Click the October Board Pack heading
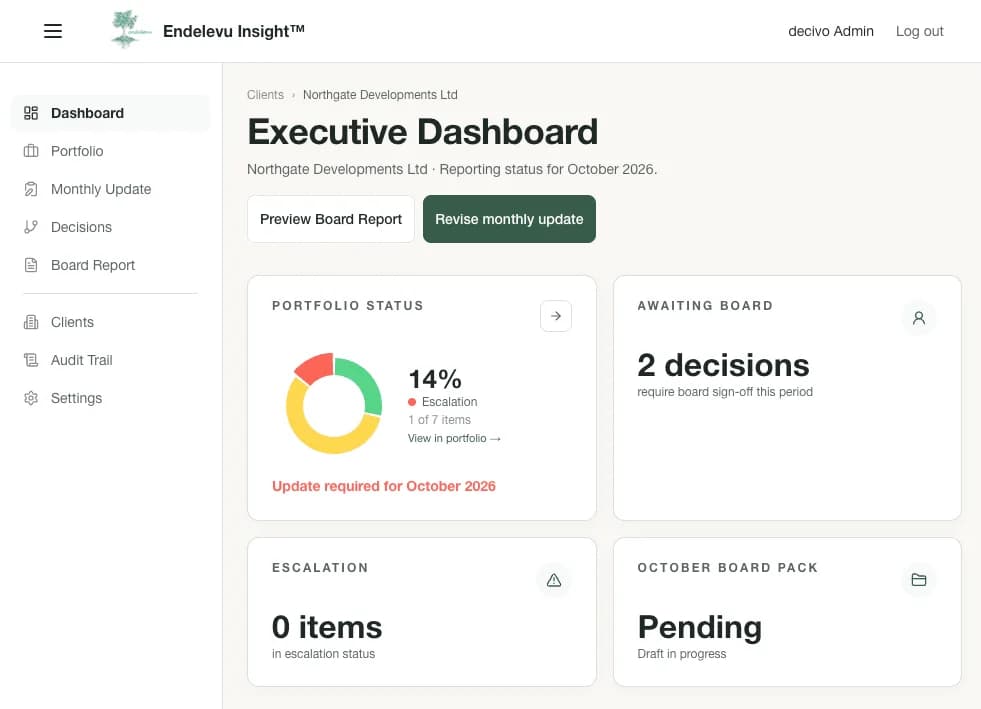 728,568
